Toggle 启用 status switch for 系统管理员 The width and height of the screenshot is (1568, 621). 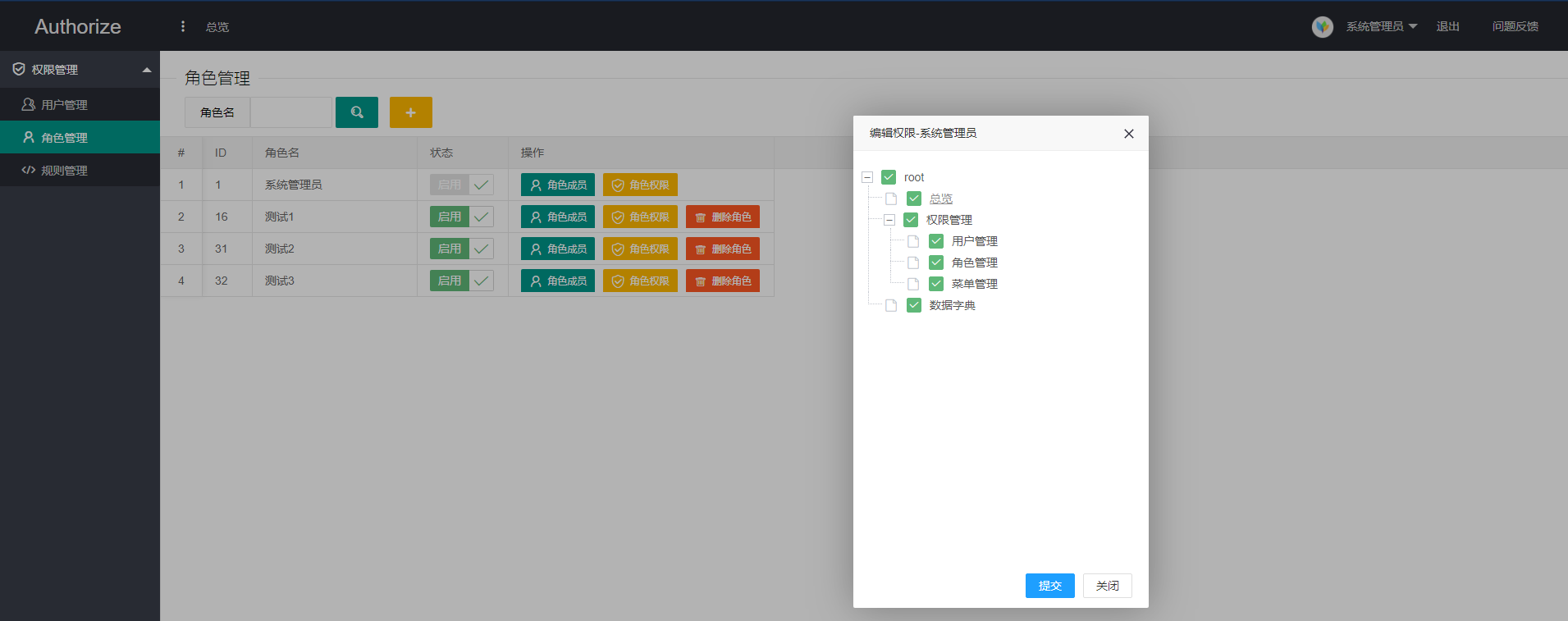click(462, 185)
